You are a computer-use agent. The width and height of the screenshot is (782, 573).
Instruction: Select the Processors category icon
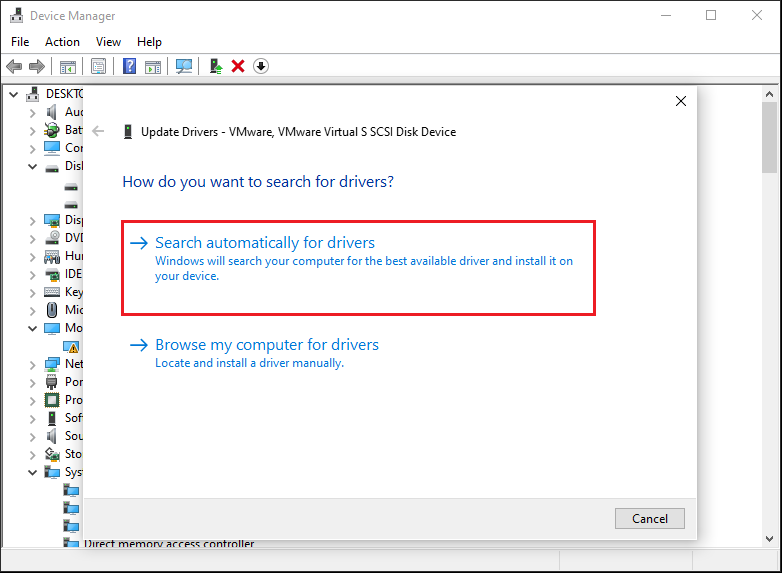coord(52,400)
